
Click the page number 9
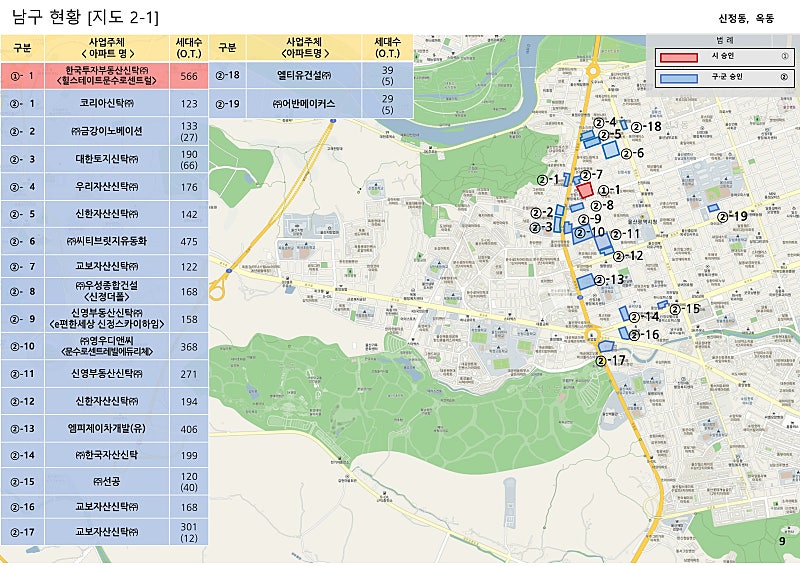[x=782, y=542]
